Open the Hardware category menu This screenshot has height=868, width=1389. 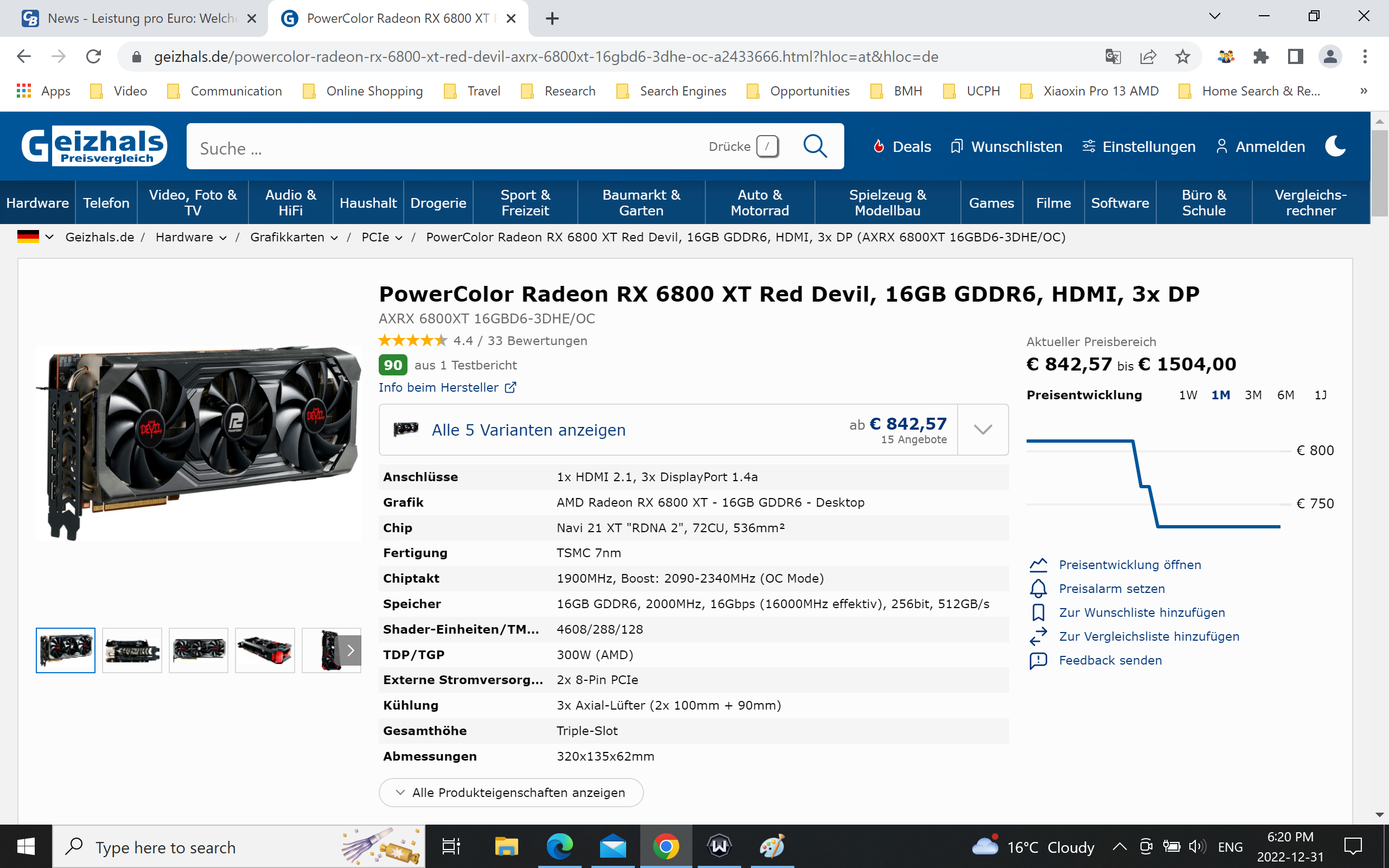[x=37, y=203]
